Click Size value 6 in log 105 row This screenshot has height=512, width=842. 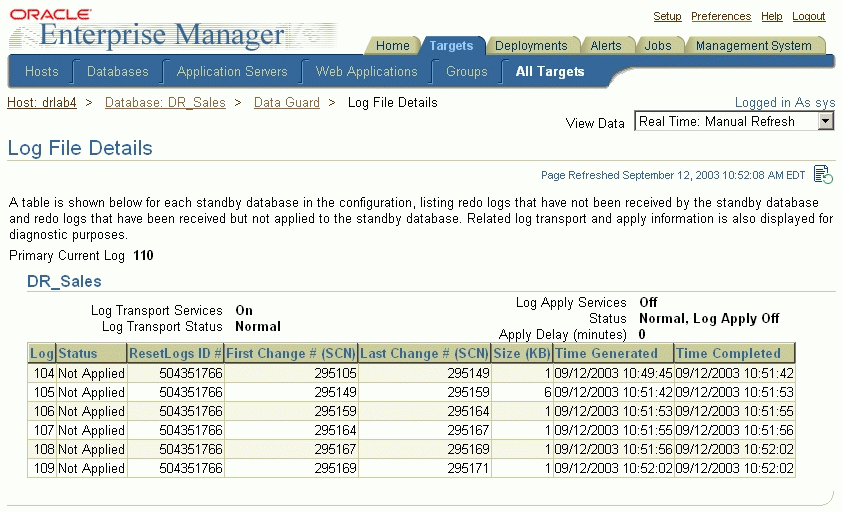(x=548, y=392)
